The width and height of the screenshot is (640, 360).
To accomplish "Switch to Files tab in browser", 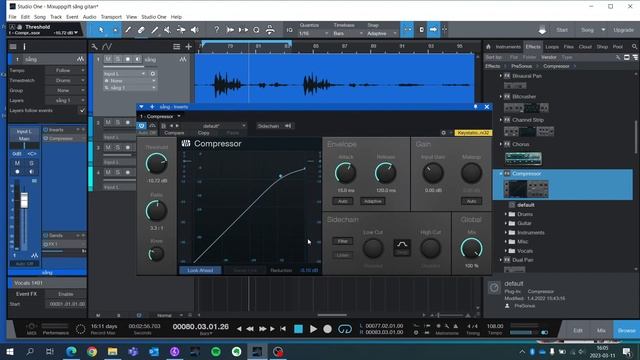I will [569, 47].
